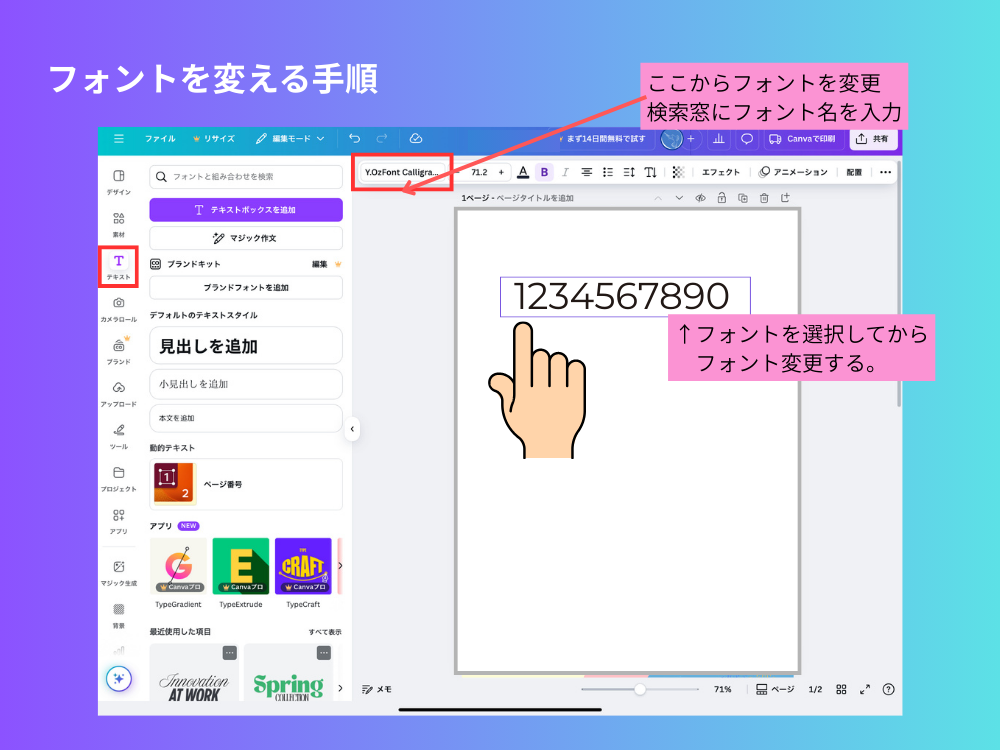The image size is (1000, 750).
Task: Click the テキストボックスを追加 button
Action: click(246, 210)
